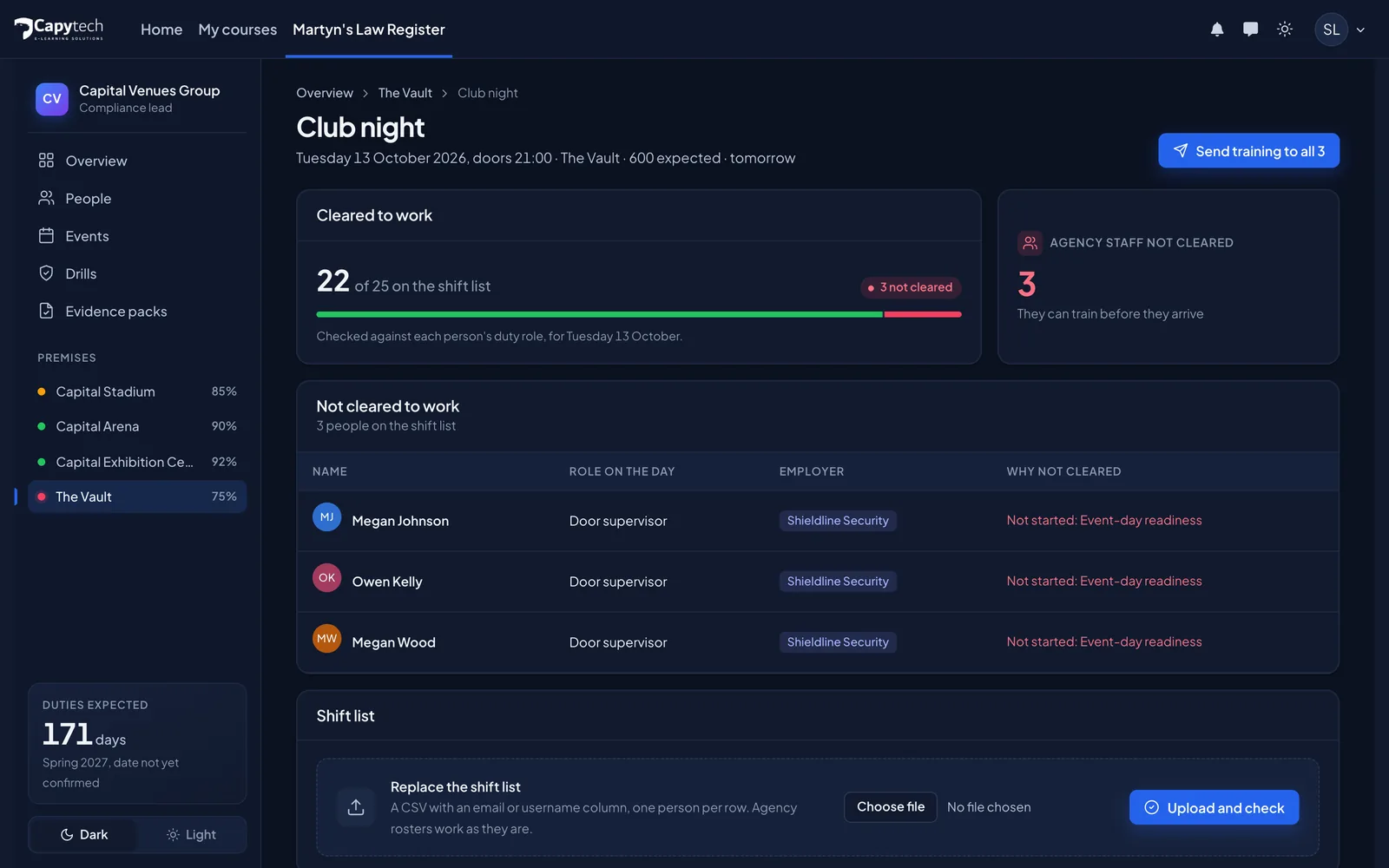This screenshot has width=1389, height=868.
Task: Open Martyn's Law Register tab
Action: pos(369,30)
